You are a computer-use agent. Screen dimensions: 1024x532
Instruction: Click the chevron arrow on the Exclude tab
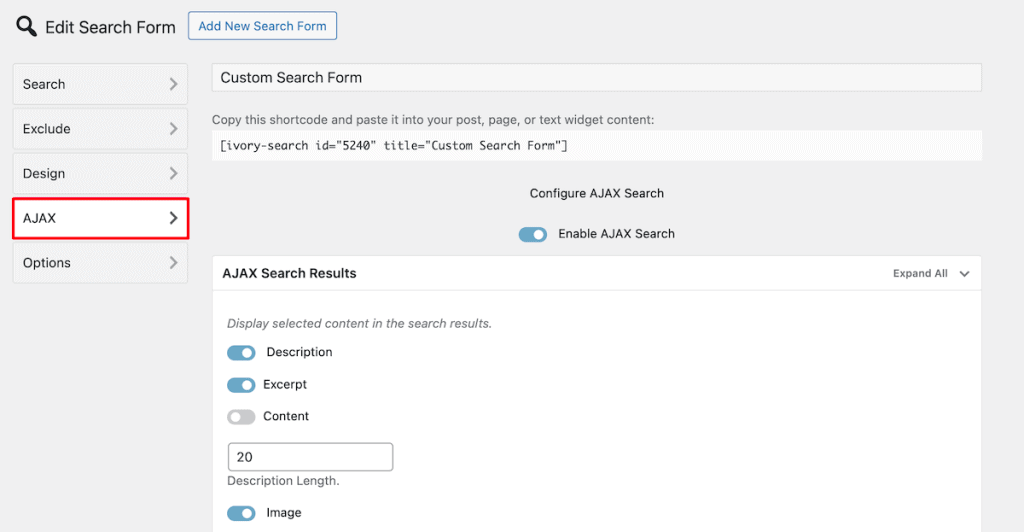tap(173, 129)
